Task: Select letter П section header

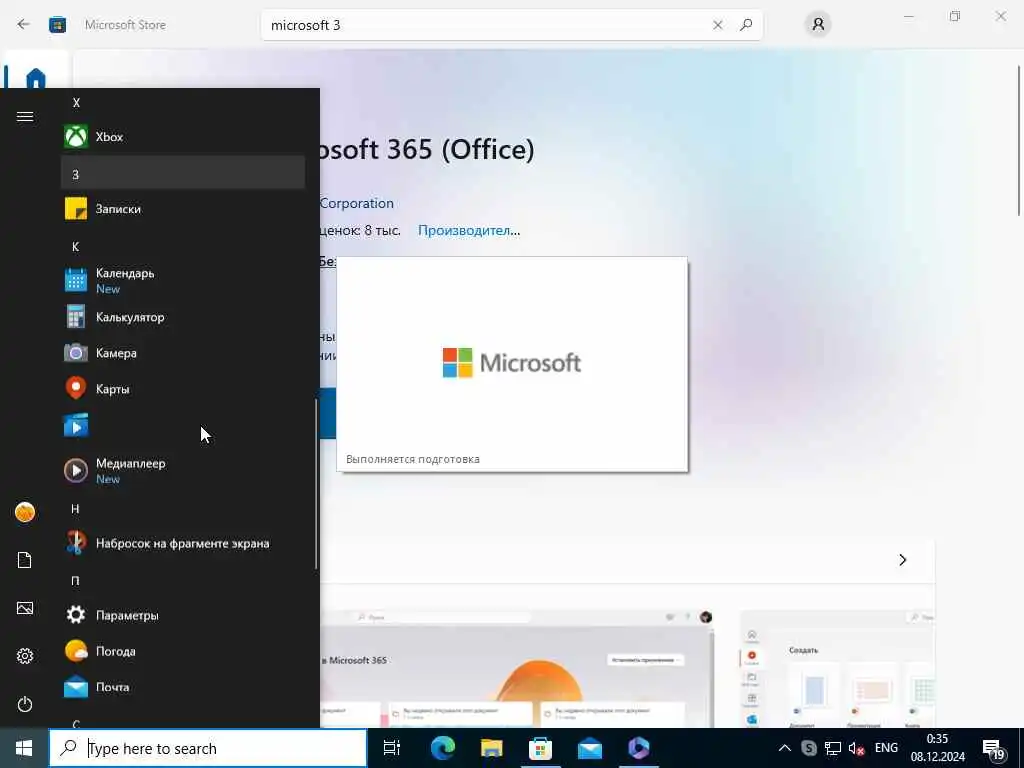Action: click(x=182, y=581)
